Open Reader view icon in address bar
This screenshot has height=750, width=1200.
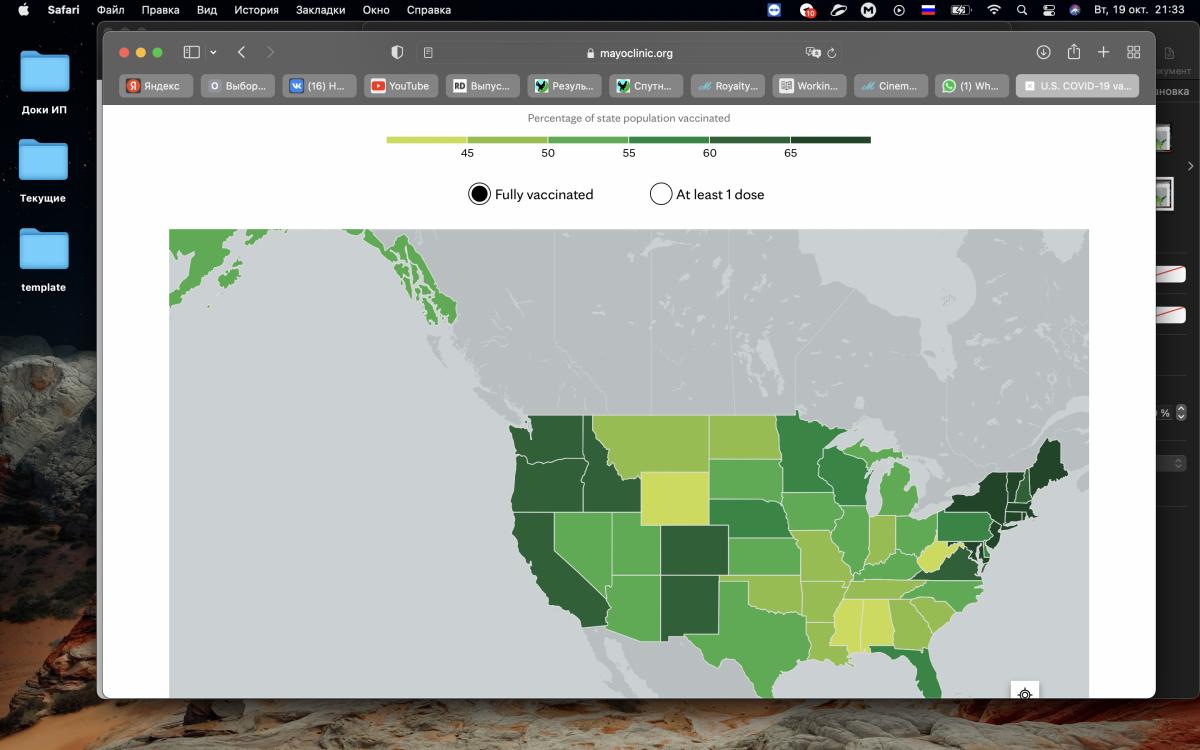[x=428, y=53]
